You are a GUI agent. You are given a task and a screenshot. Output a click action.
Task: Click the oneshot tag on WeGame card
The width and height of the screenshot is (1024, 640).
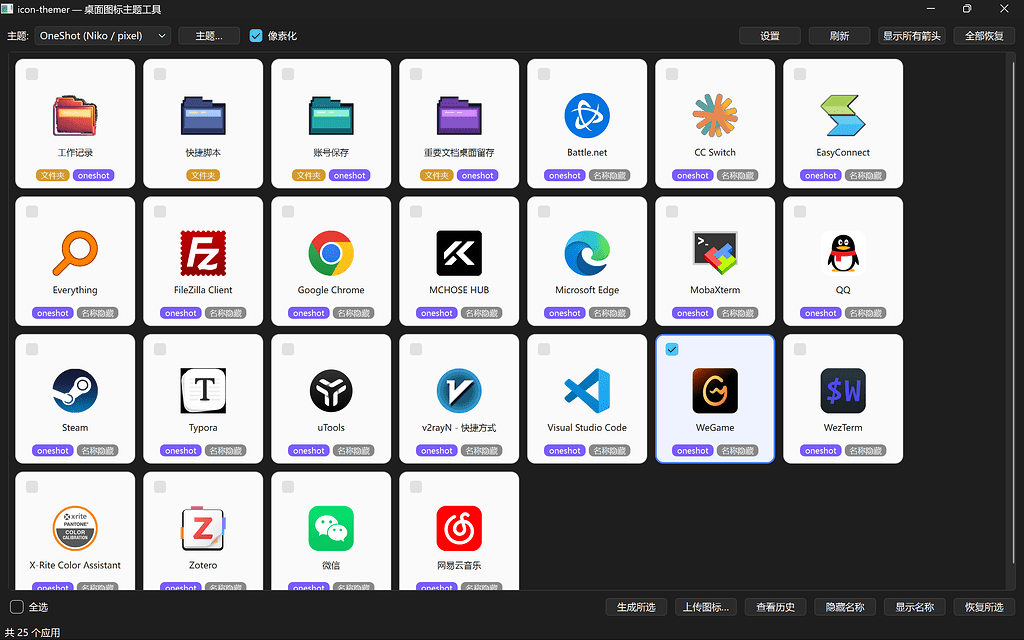coord(693,451)
